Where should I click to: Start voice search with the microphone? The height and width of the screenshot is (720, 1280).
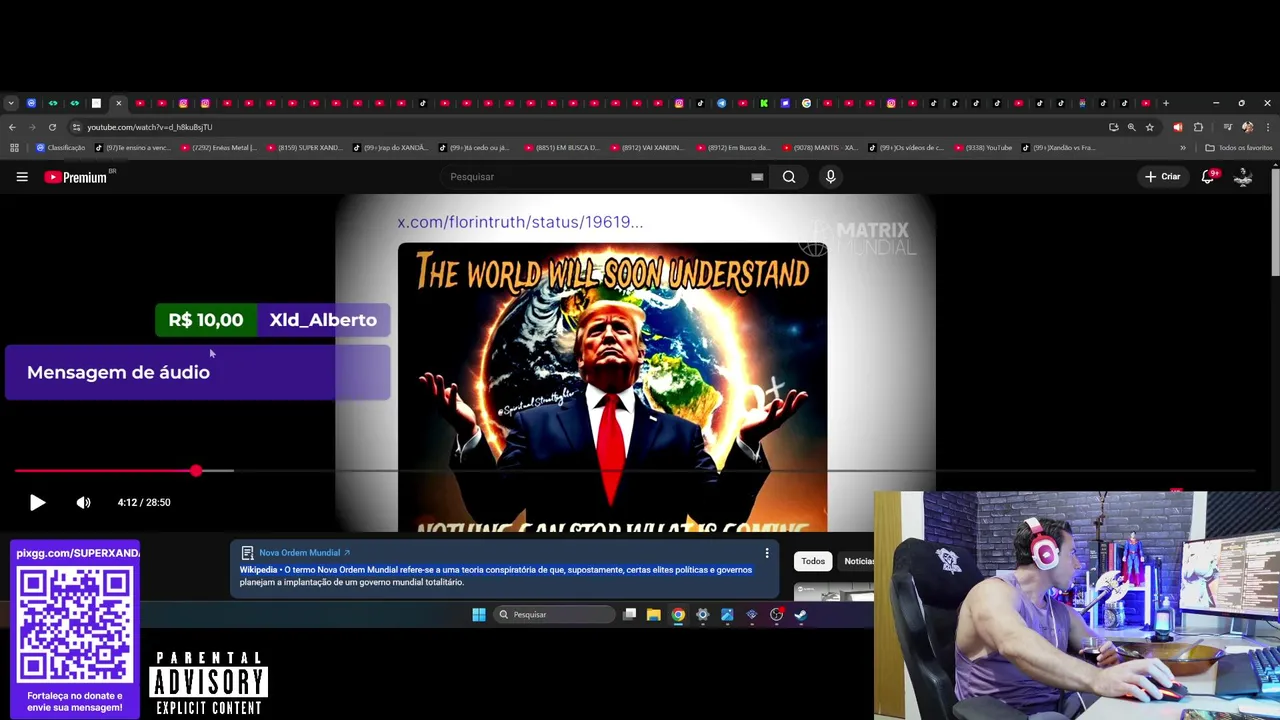click(830, 177)
